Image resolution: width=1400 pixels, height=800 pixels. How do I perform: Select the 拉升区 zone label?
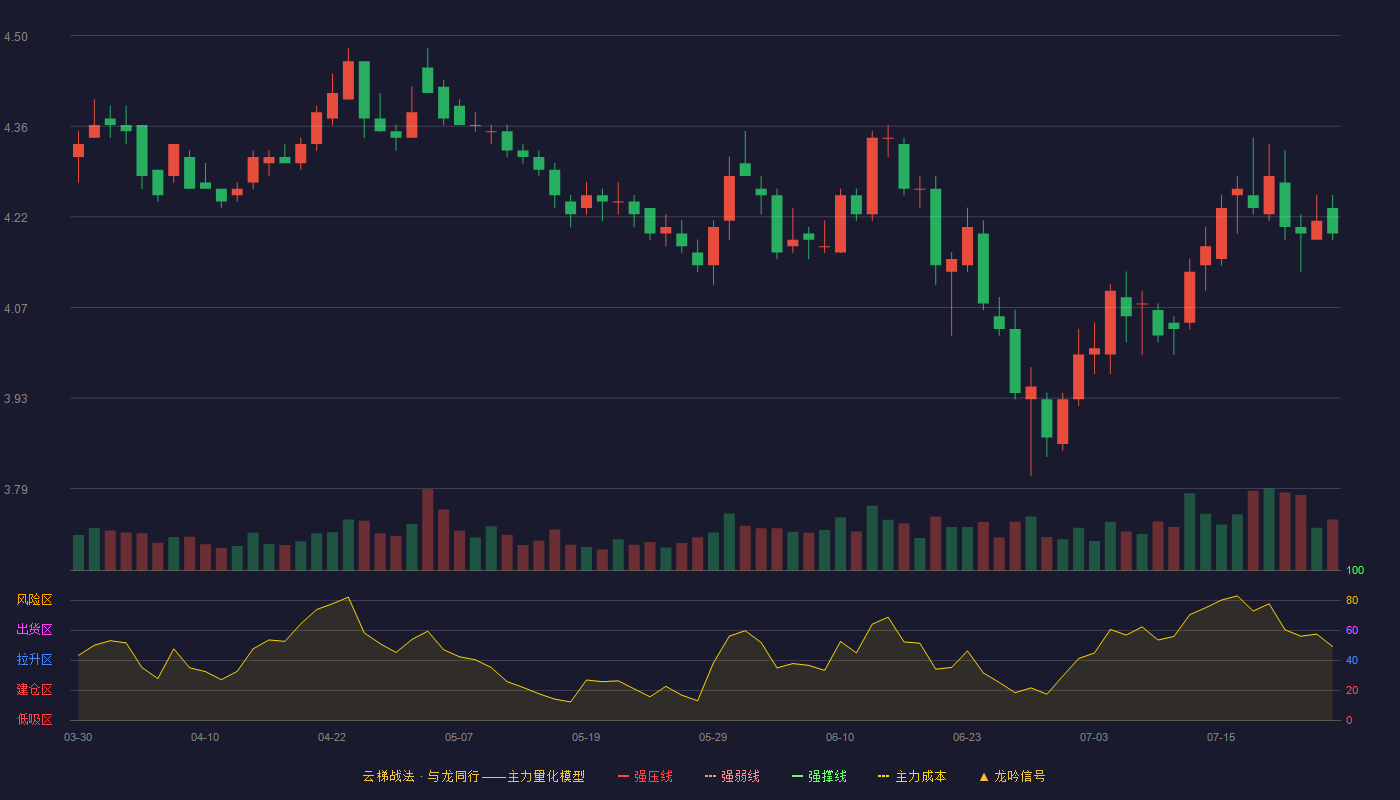pyautogui.click(x=34, y=660)
